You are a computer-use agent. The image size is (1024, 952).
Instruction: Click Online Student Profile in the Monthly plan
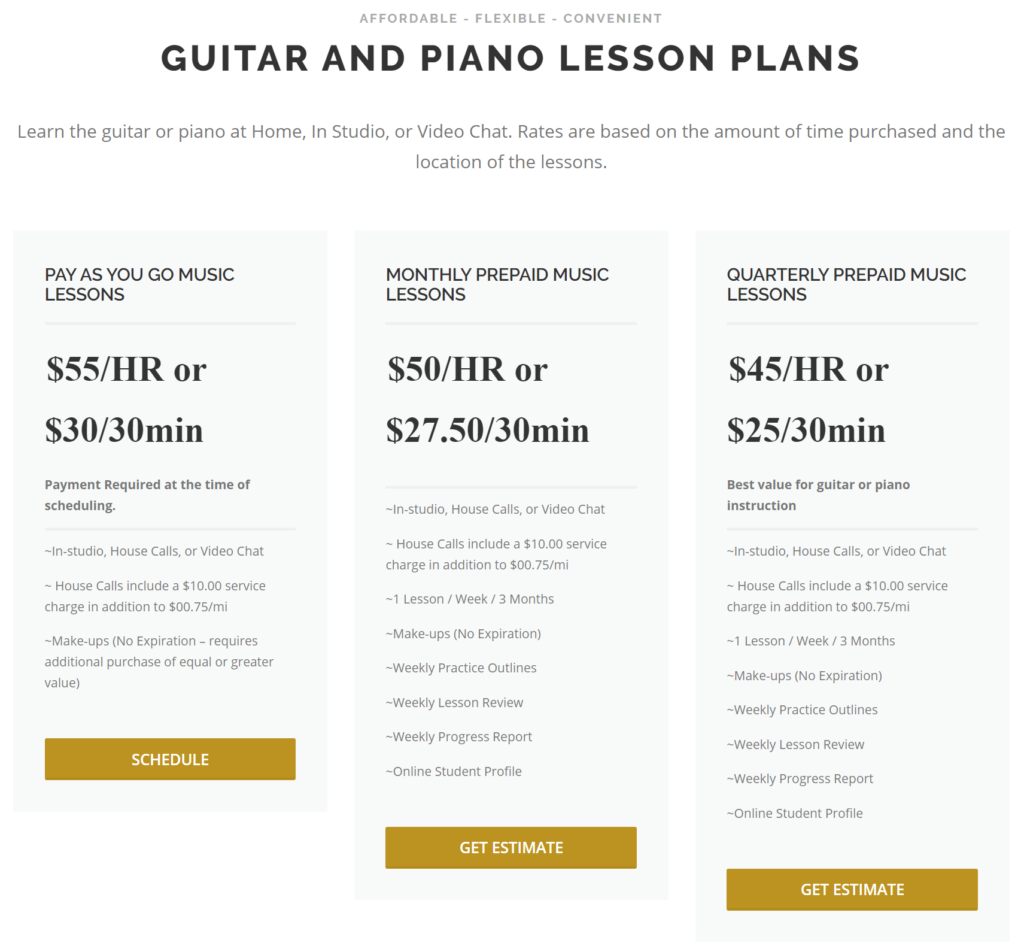[453, 771]
